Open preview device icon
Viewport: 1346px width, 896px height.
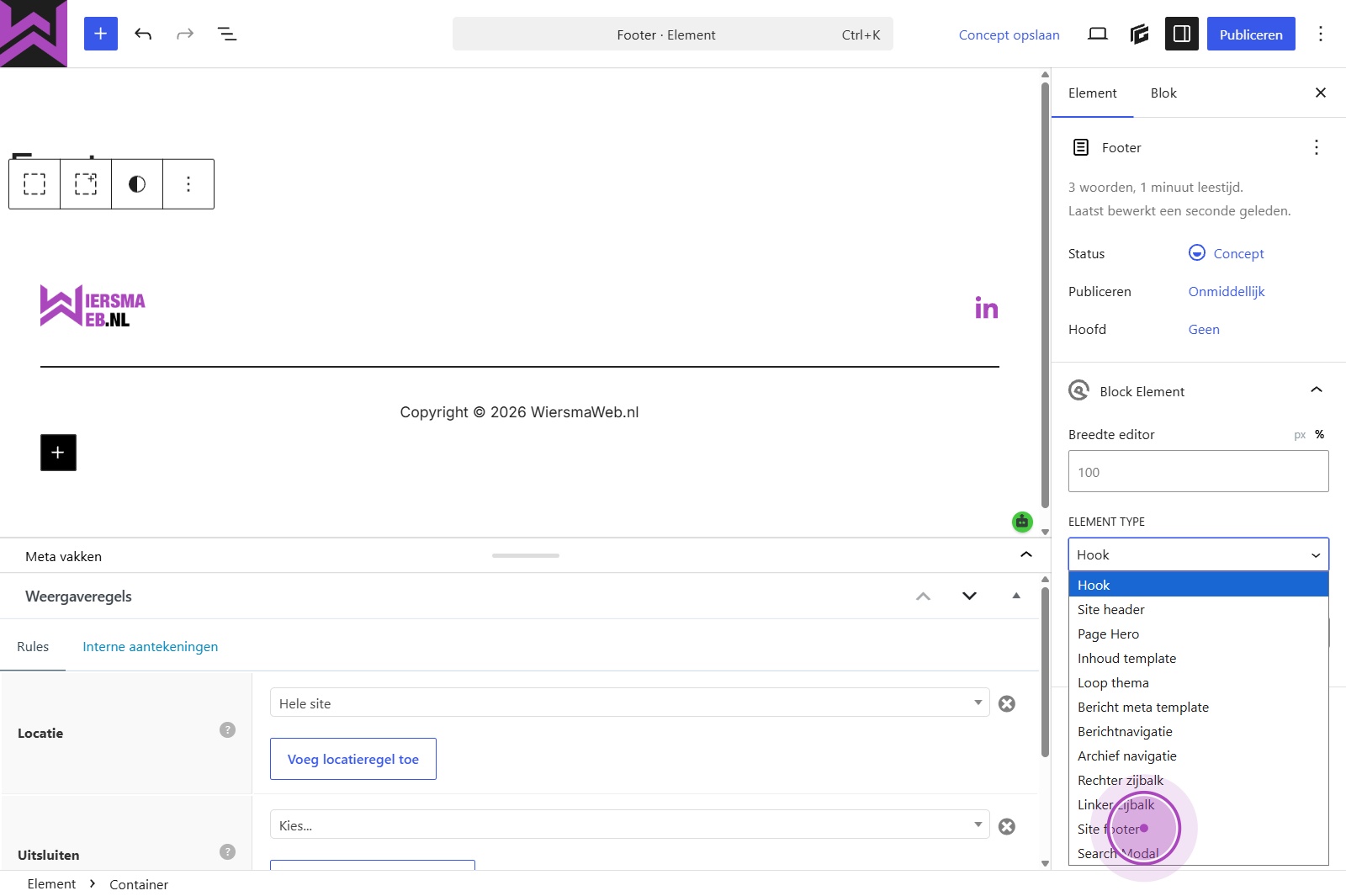(x=1098, y=34)
